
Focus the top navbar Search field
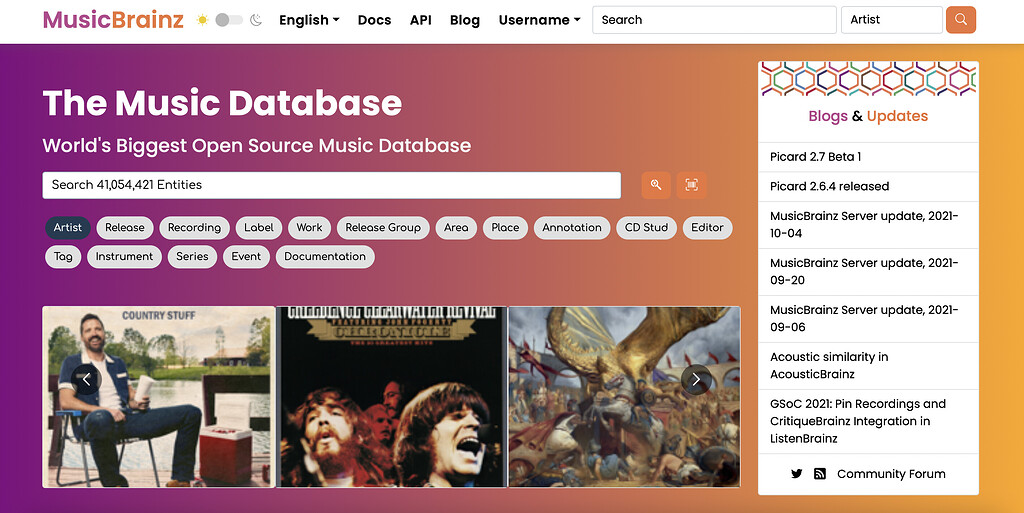714,20
